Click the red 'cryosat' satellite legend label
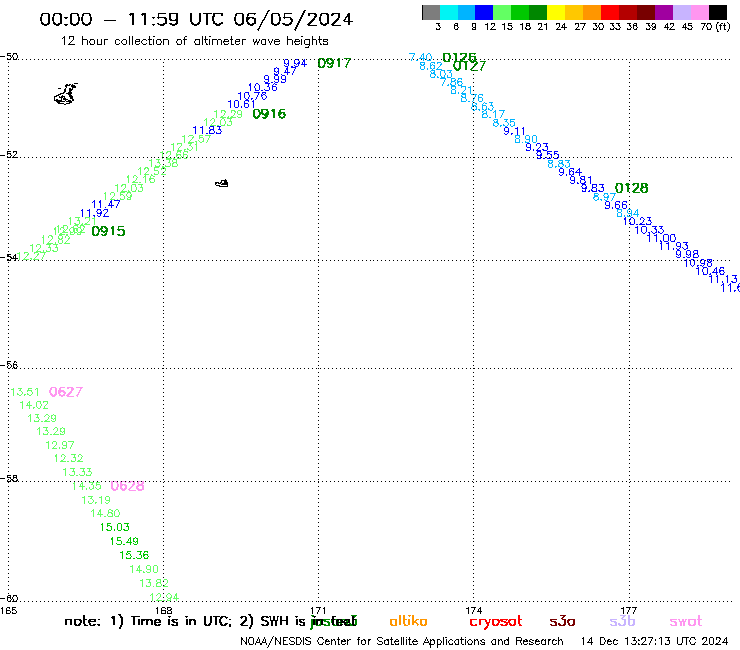 496,621
